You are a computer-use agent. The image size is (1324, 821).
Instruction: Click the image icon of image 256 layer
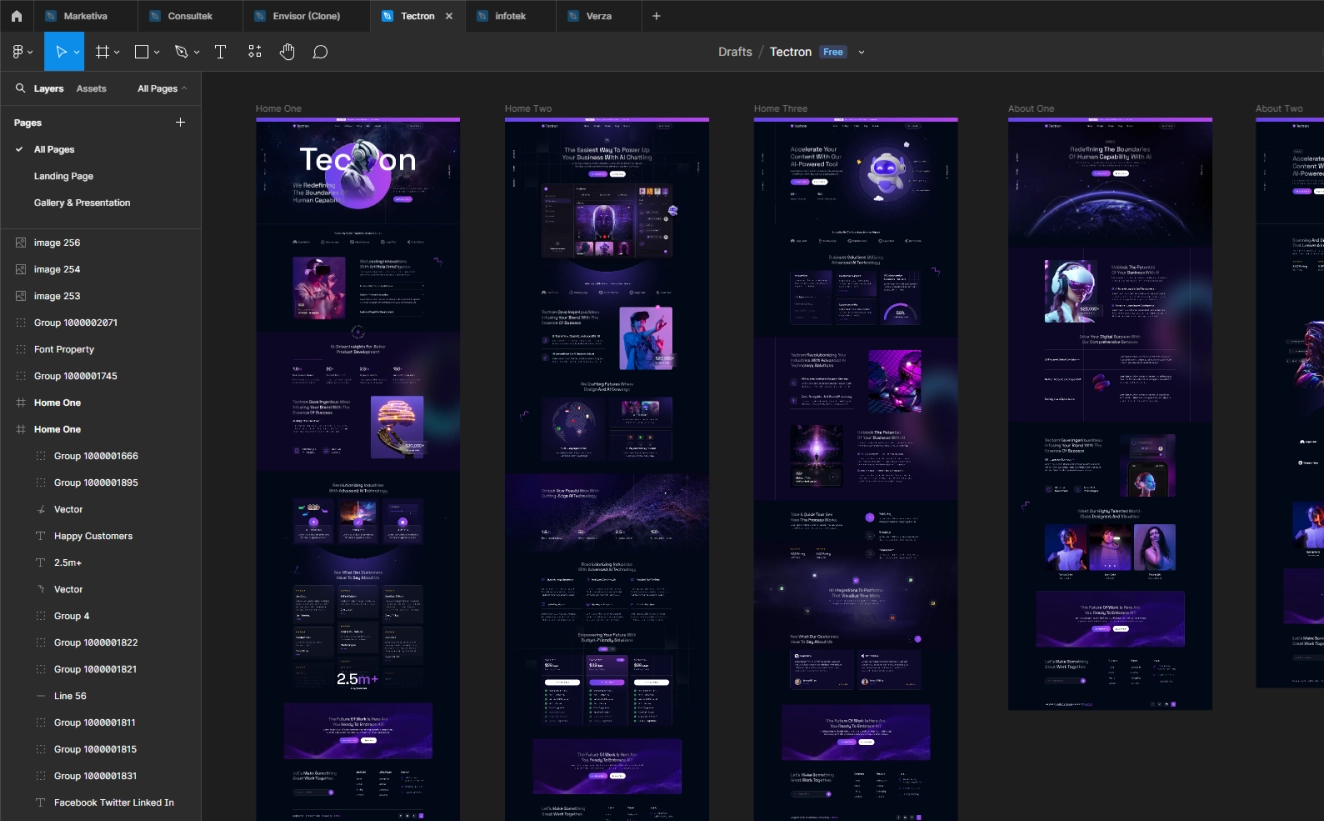[x=21, y=242]
